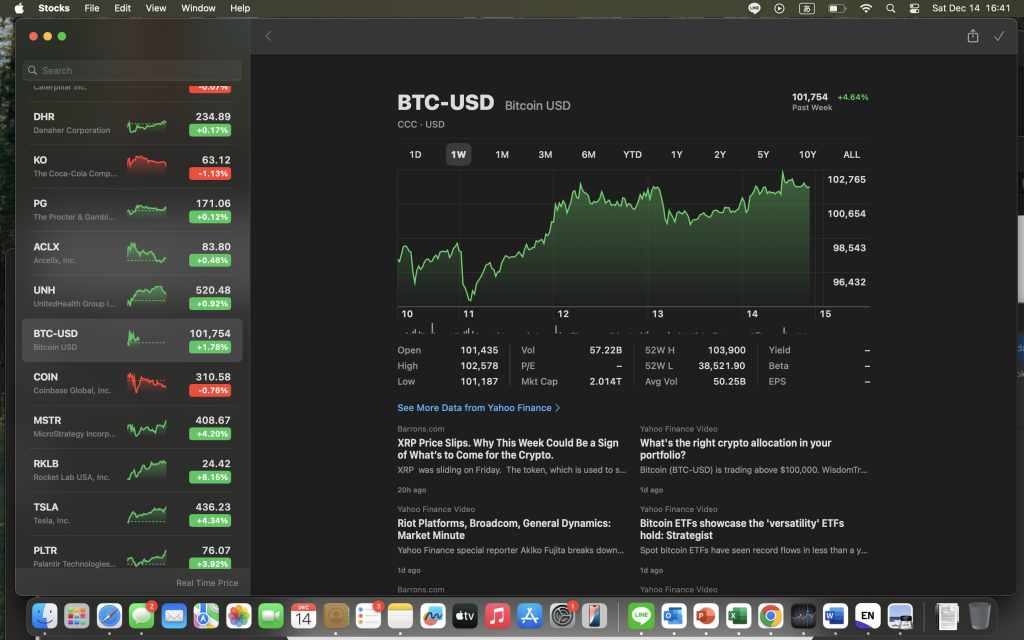This screenshot has width=1024, height=640.
Task: Toggle the watchlist checkmark in the toolbar
Action: click(999, 35)
